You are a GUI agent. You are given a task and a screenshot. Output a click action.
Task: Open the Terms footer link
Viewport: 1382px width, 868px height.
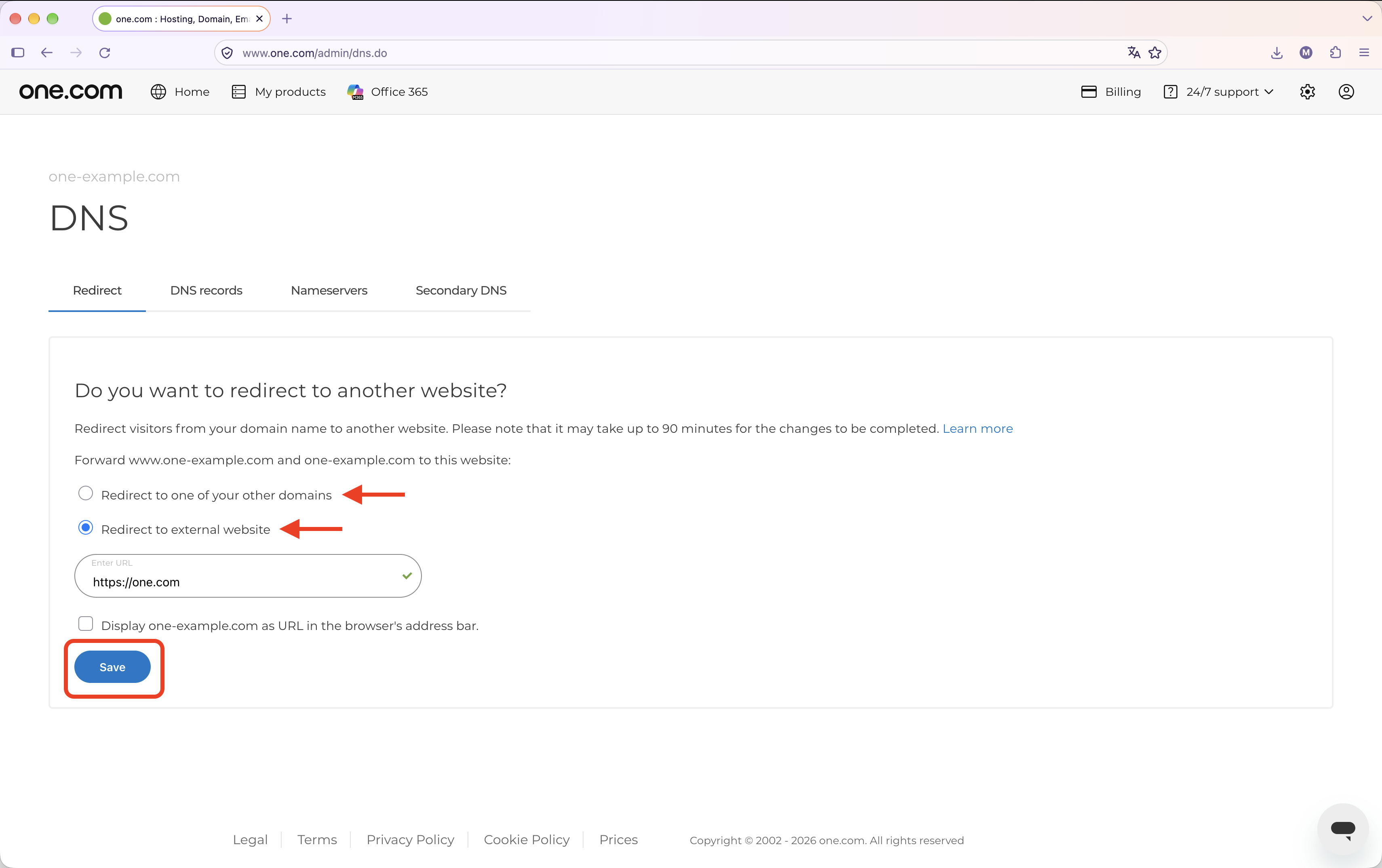coord(317,840)
